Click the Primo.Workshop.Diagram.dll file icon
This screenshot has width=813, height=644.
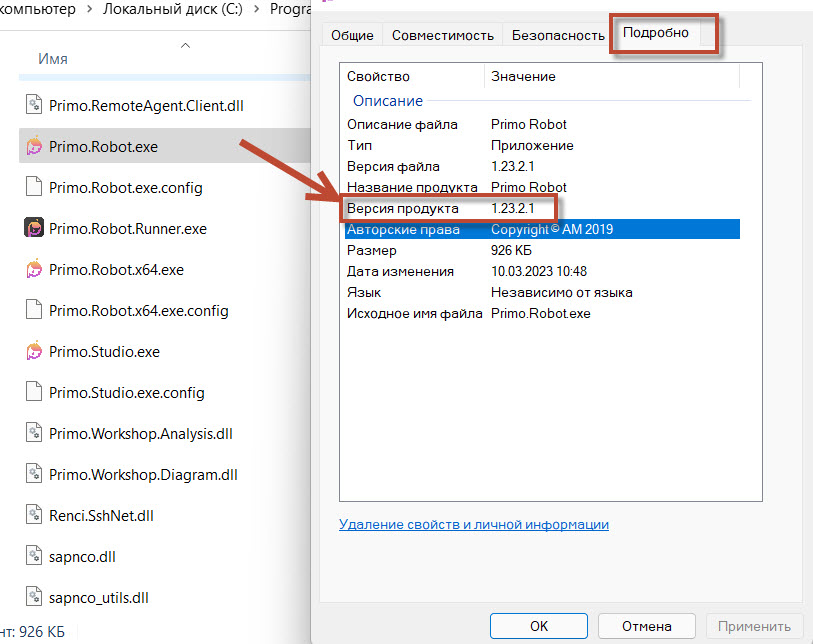coord(34,473)
